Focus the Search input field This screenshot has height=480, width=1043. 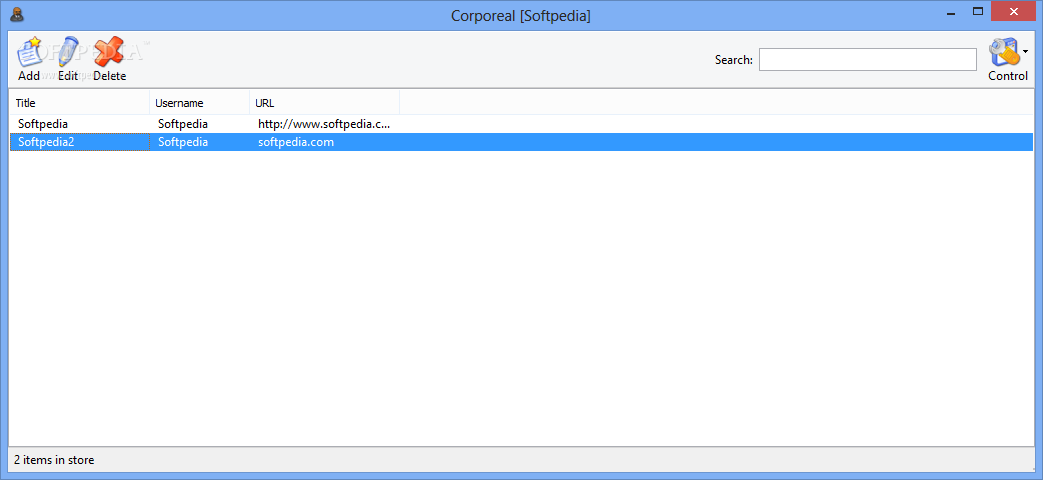point(867,60)
